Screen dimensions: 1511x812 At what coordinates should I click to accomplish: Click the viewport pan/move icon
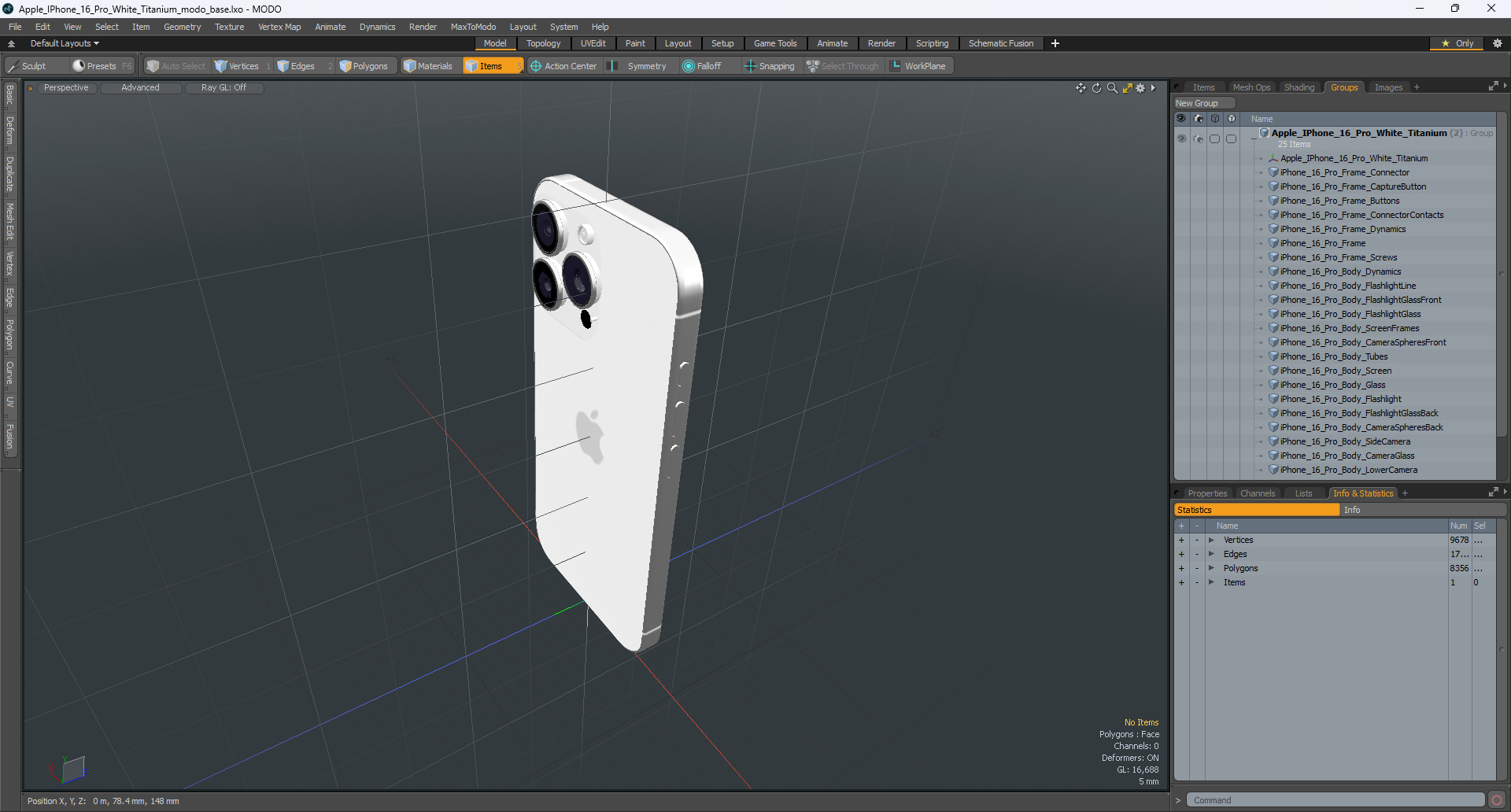point(1081,88)
